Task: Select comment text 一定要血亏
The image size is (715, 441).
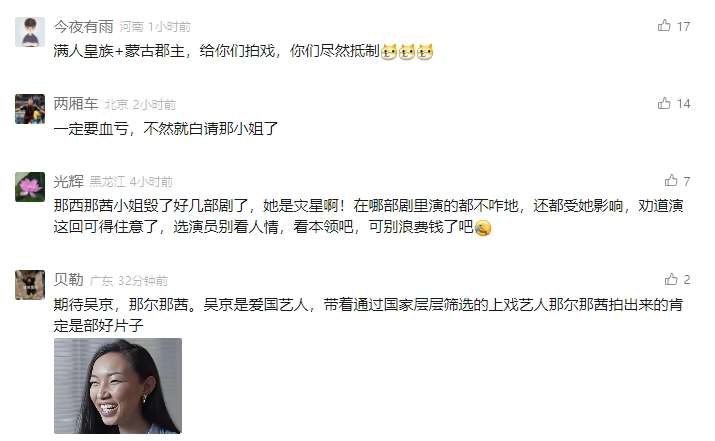Action: point(91,129)
